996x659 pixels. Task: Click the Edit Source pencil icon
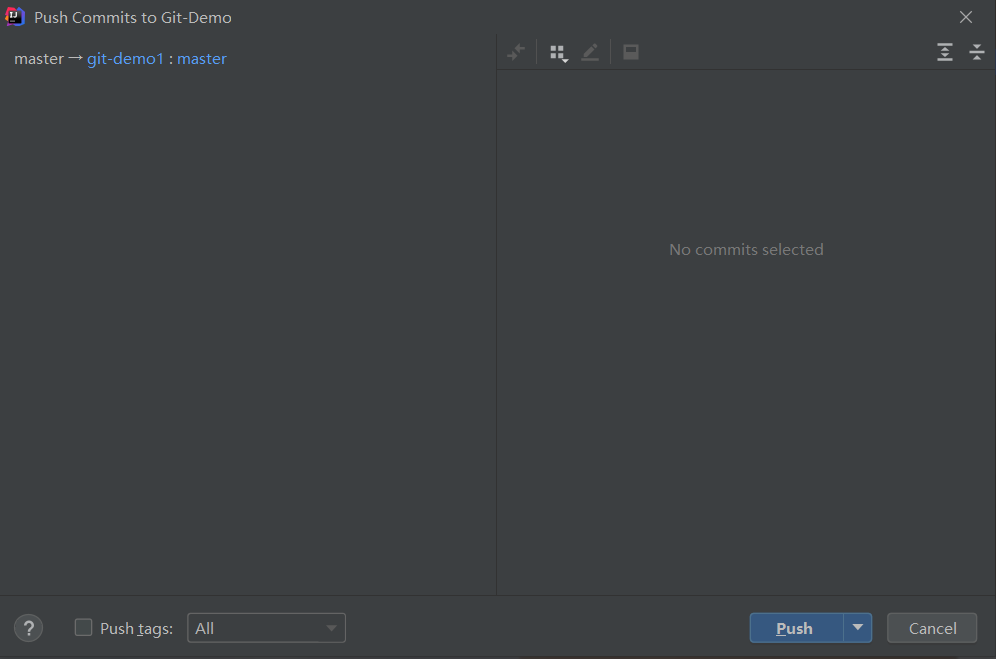[x=590, y=52]
